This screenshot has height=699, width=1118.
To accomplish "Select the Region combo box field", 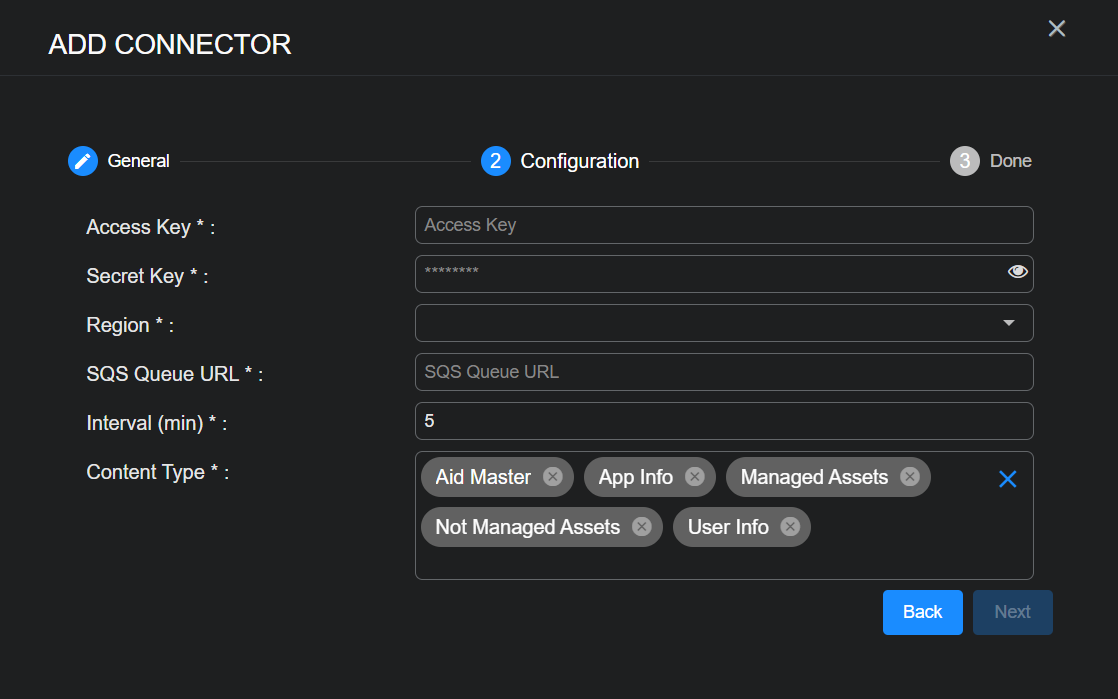I will (700, 323).
